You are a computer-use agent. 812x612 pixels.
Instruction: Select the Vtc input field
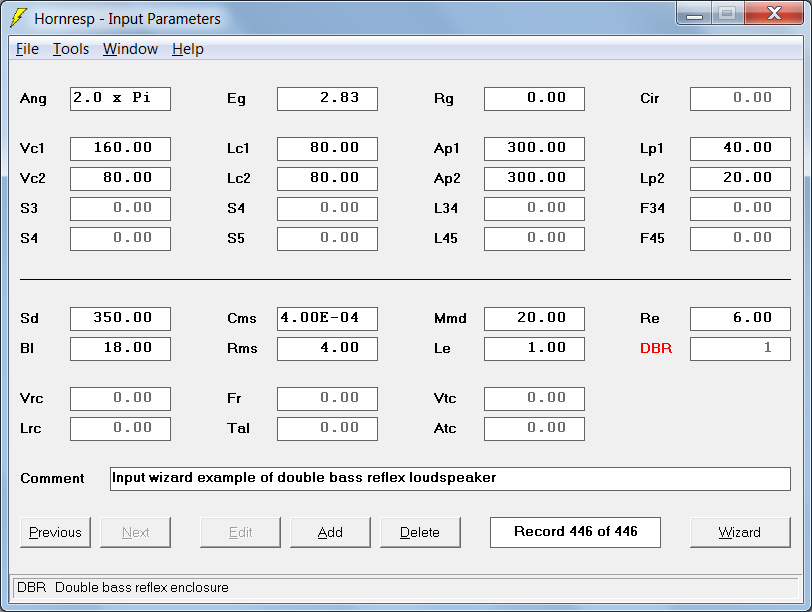tap(534, 399)
